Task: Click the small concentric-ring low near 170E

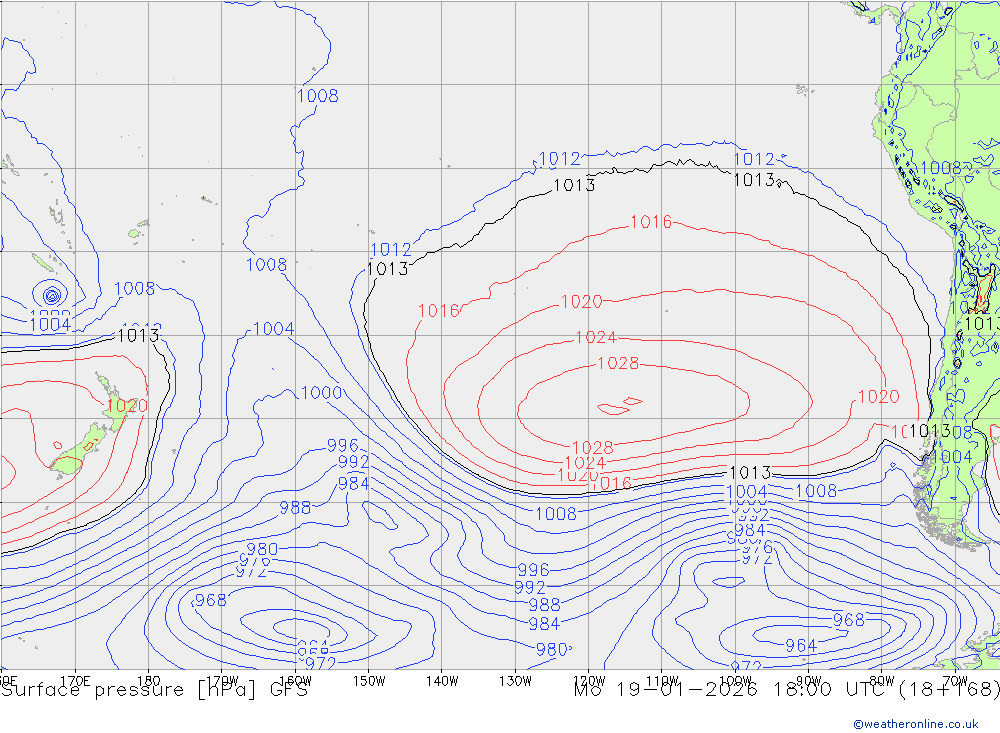Action: click(52, 295)
